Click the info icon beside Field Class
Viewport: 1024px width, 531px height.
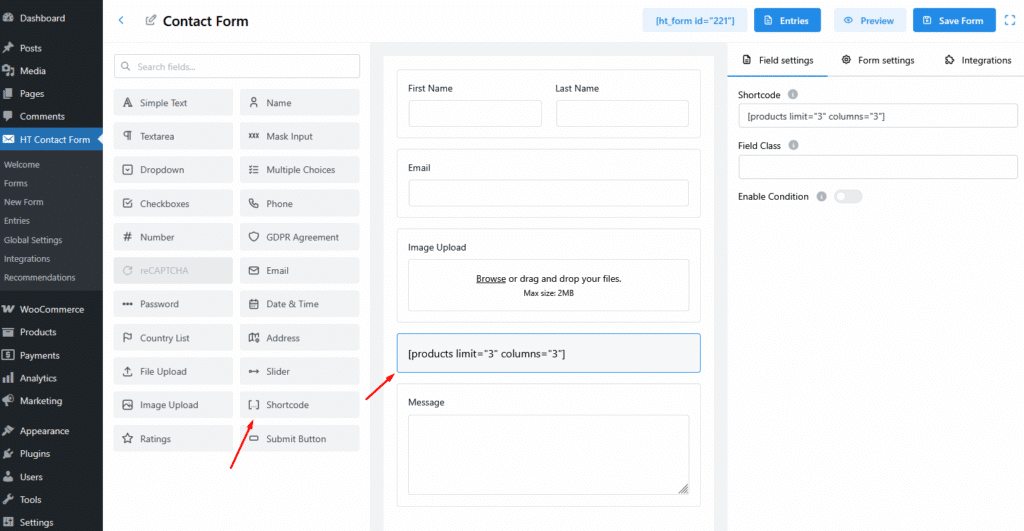pos(793,146)
